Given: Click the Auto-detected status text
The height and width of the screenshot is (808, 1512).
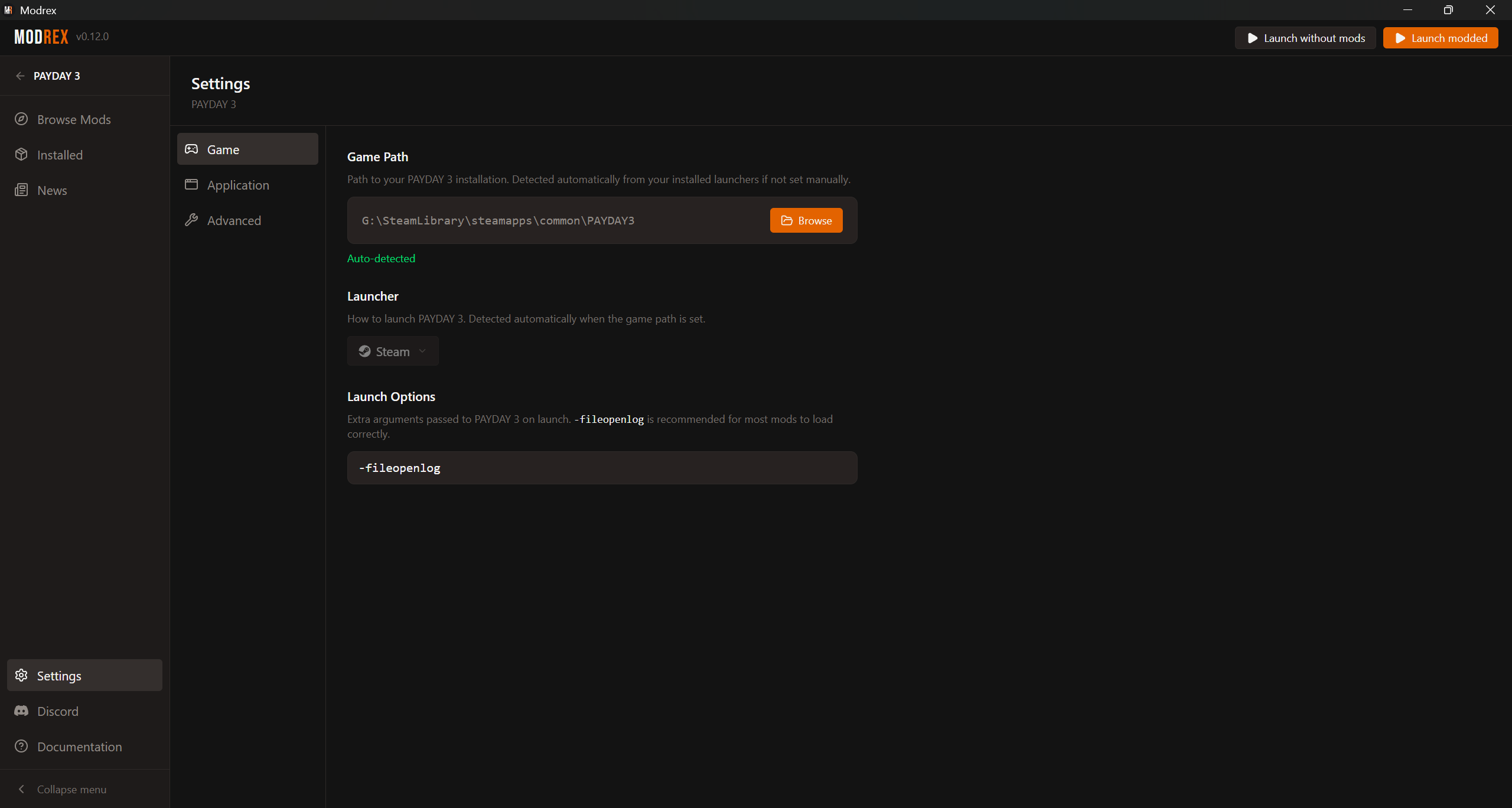Looking at the screenshot, I should click(x=381, y=259).
